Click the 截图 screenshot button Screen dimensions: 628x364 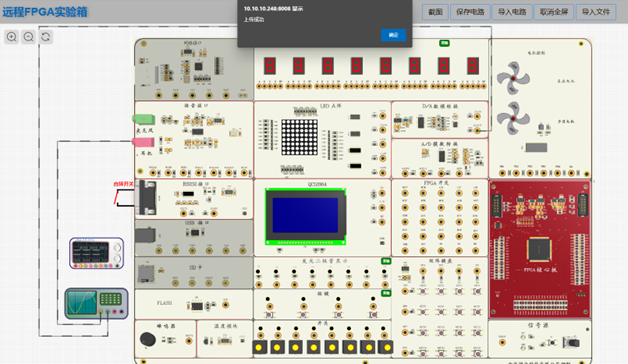pyautogui.click(x=435, y=12)
